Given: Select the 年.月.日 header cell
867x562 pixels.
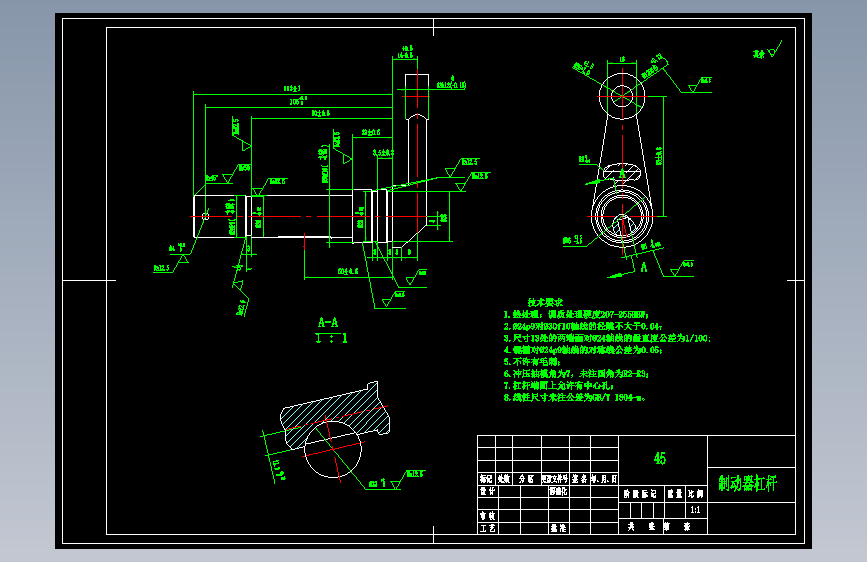Looking at the screenshot, I should 604,478.
